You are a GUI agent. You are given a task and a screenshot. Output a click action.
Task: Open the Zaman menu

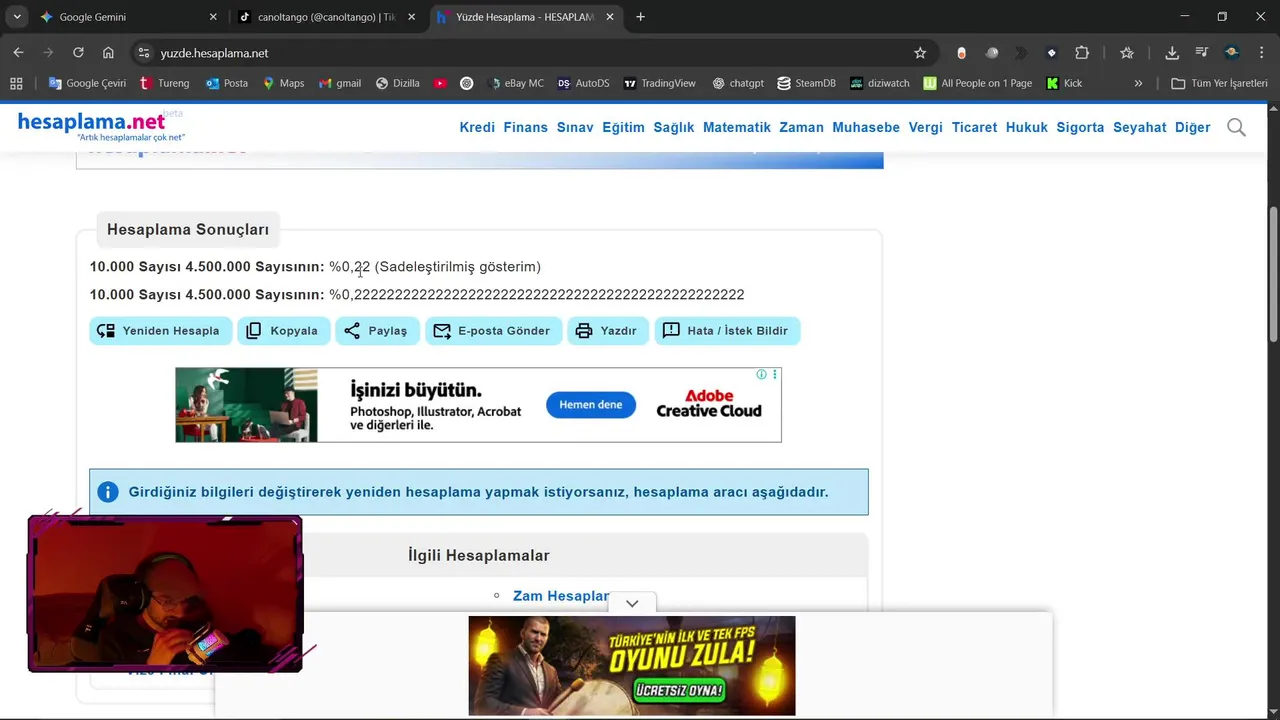pos(801,127)
